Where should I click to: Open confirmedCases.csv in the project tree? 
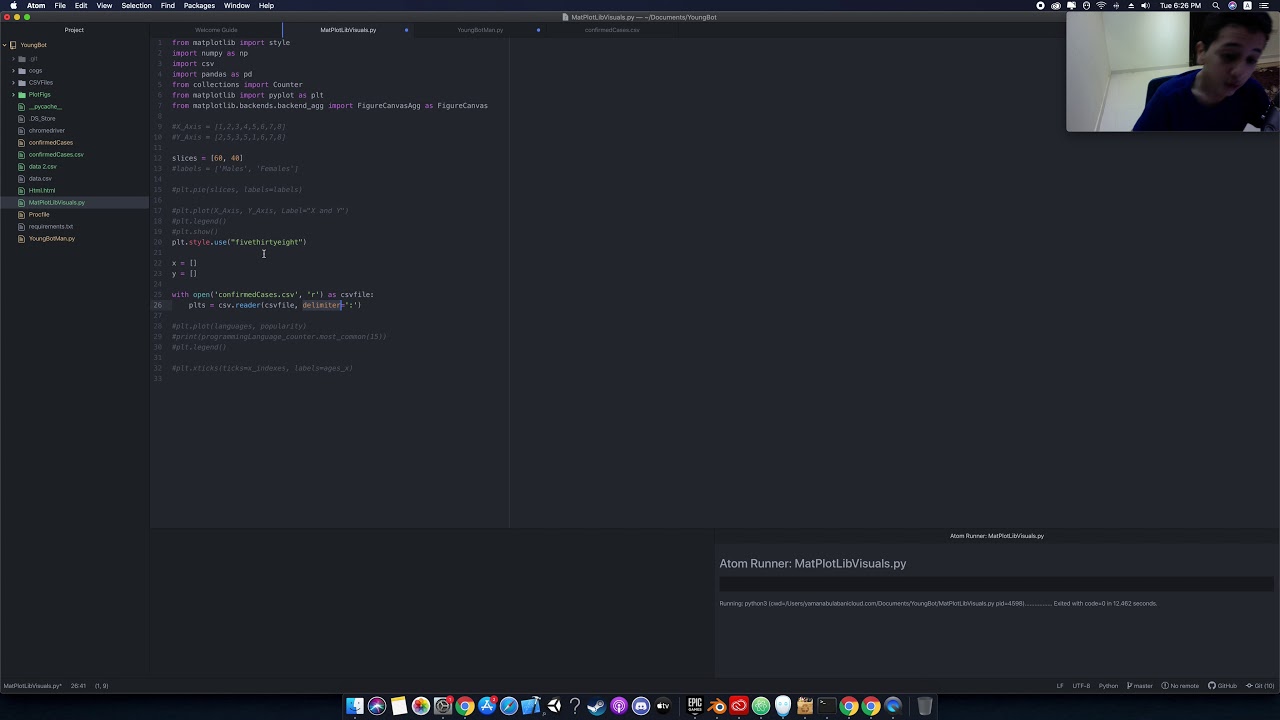56,154
